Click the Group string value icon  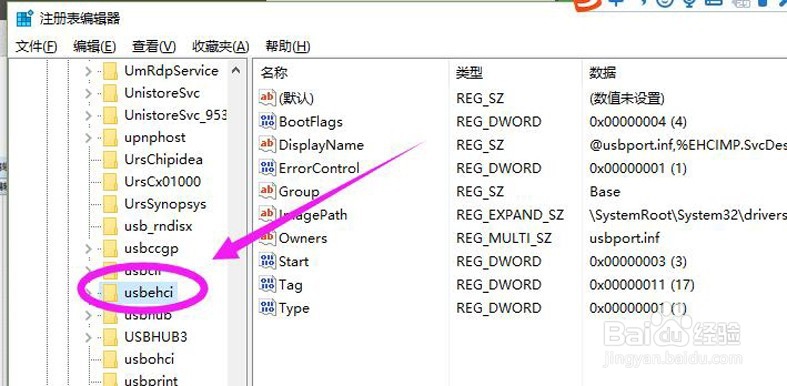(267, 190)
